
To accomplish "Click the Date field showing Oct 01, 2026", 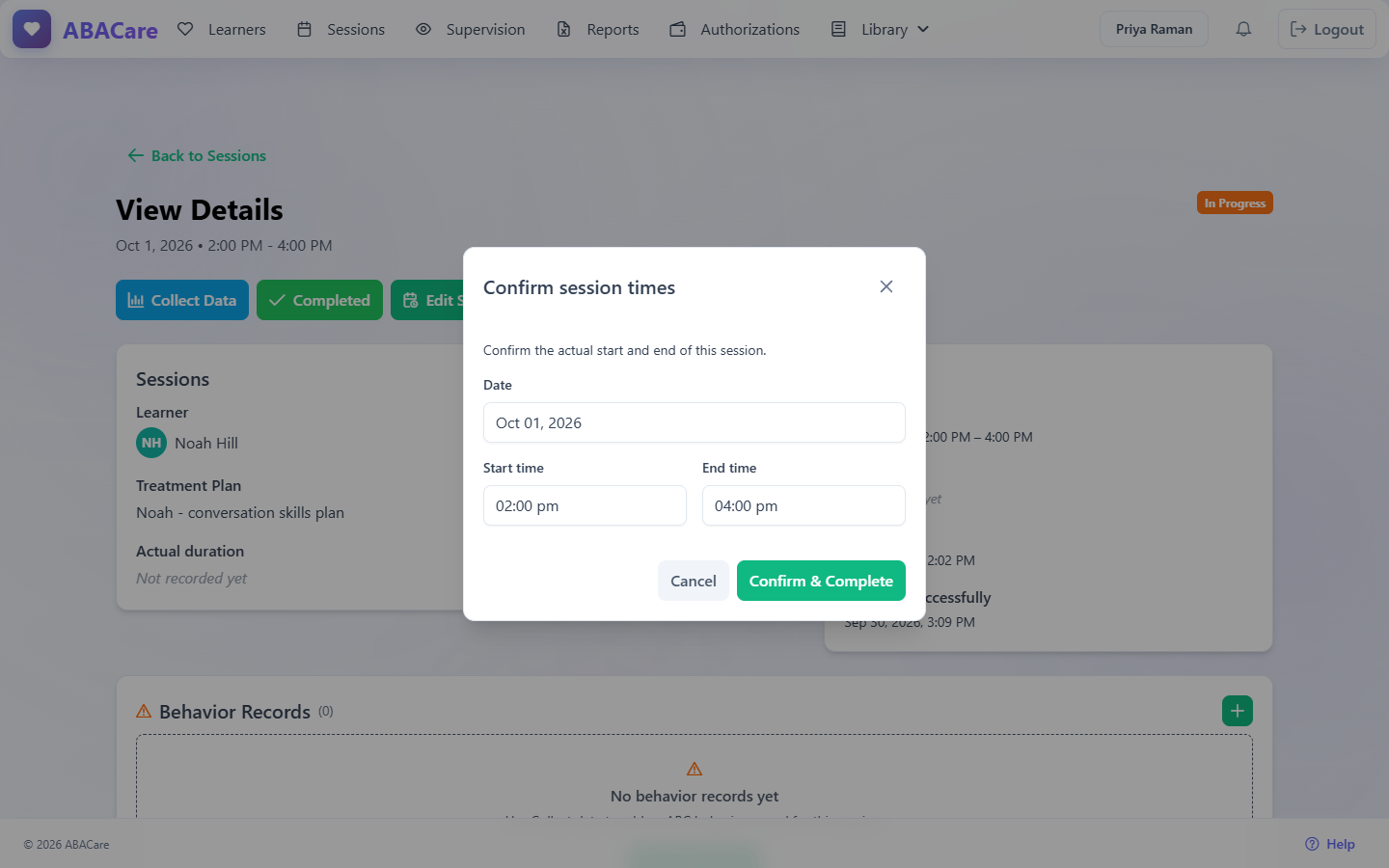I will 694,422.
